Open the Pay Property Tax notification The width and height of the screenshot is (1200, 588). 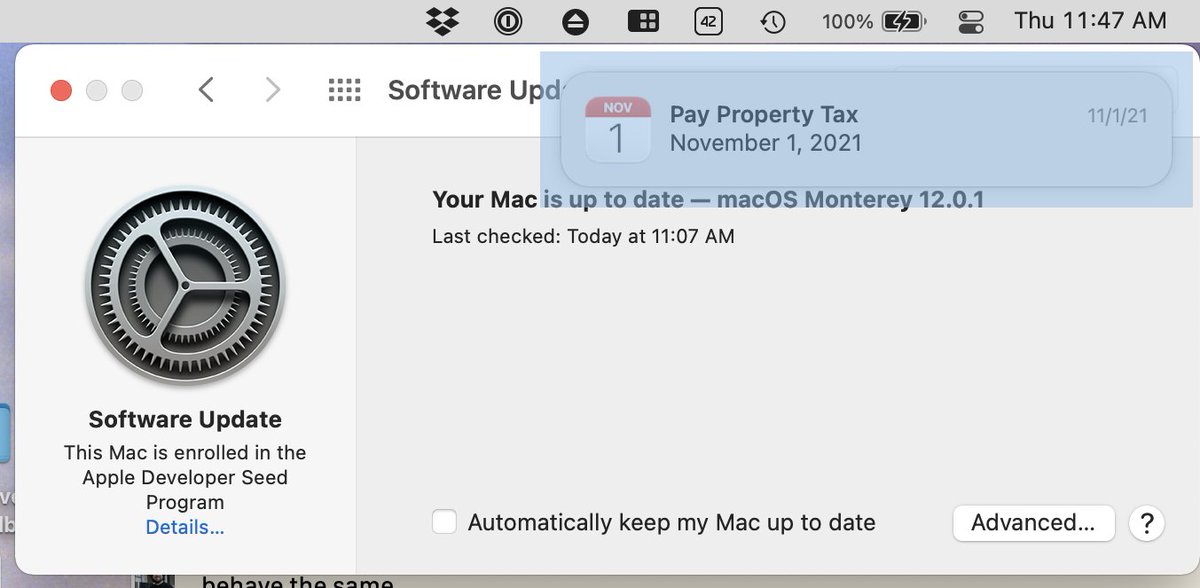click(866, 129)
